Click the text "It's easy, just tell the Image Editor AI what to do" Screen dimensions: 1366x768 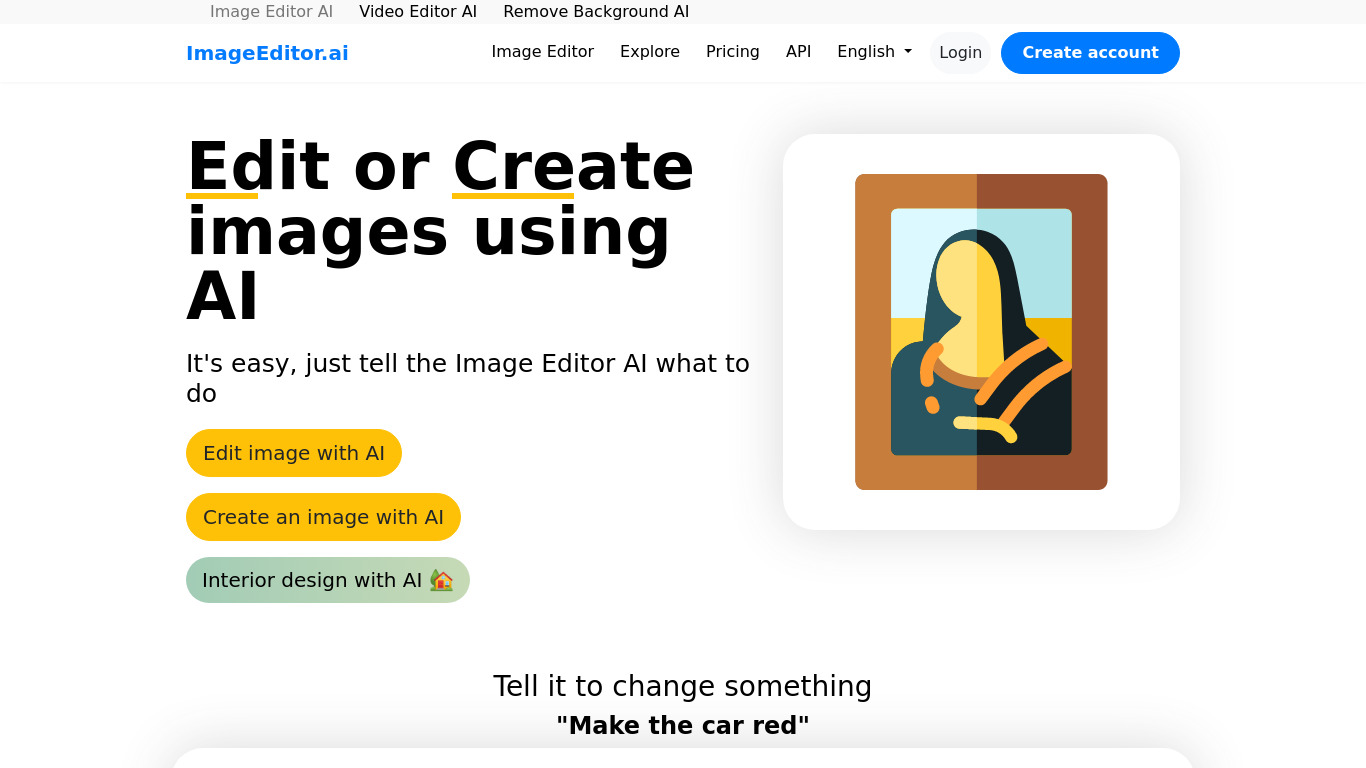point(468,378)
